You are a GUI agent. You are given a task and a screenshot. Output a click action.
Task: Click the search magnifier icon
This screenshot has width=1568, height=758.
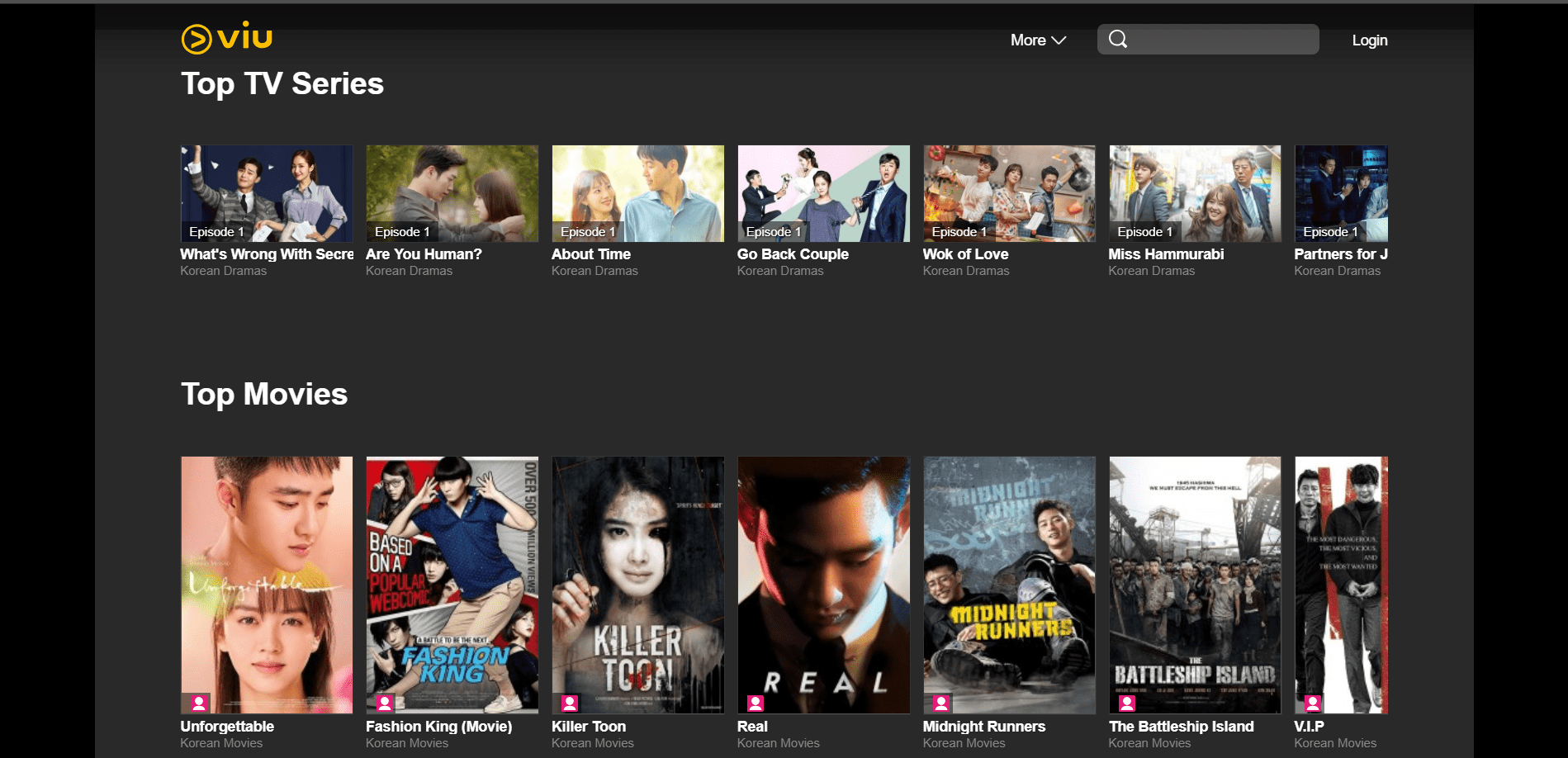click(x=1119, y=39)
